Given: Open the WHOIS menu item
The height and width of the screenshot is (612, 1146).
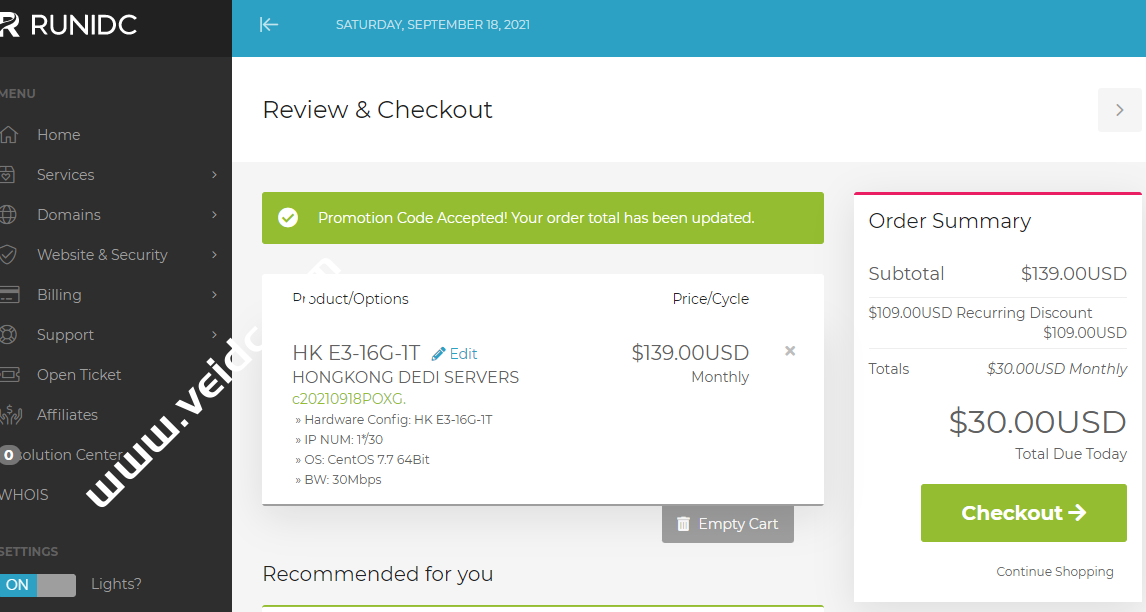Looking at the screenshot, I should (x=24, y=495).
